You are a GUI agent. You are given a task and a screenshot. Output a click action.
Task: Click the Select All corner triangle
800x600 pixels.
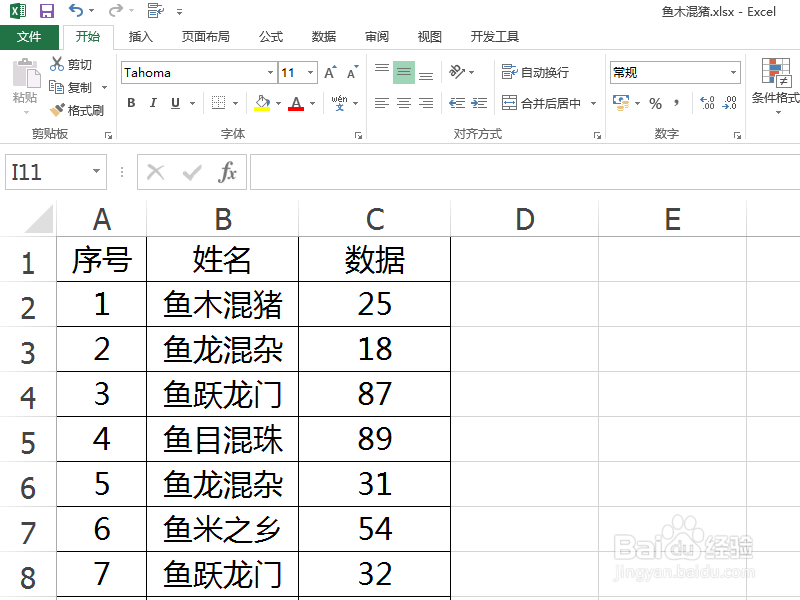click(x=37, y=218)
